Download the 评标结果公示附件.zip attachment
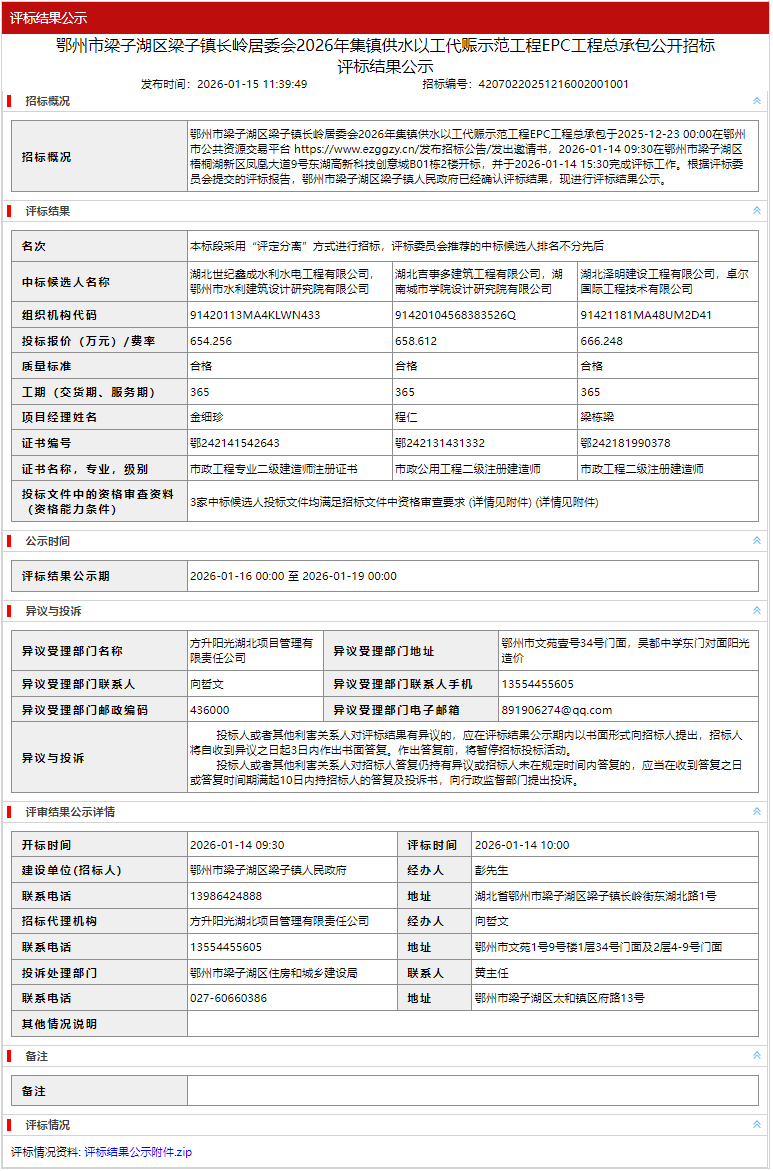This screenshot has width=773, height=1171. click(137, 1152)
